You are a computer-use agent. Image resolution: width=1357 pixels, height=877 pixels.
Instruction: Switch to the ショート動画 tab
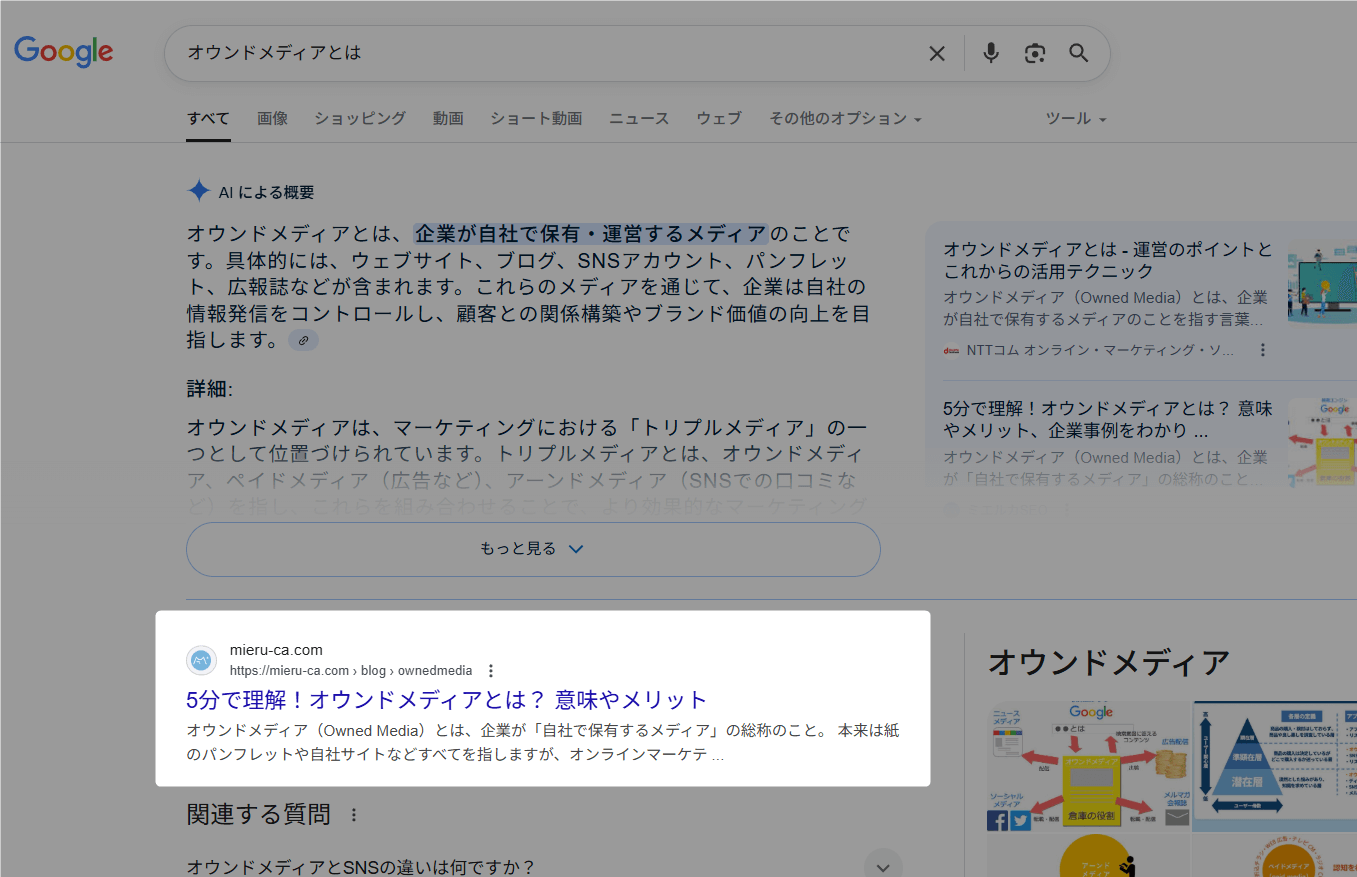[x=536, y=118]
